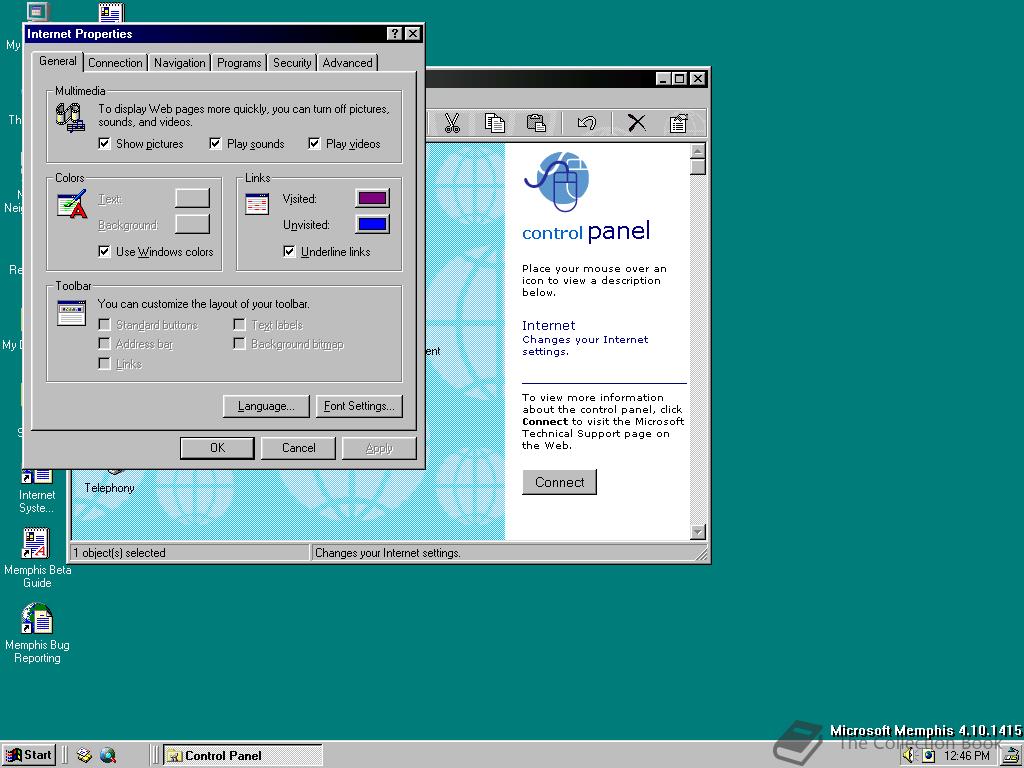
Task: Click the question mark help button in title bar
Action: [394, 34]
